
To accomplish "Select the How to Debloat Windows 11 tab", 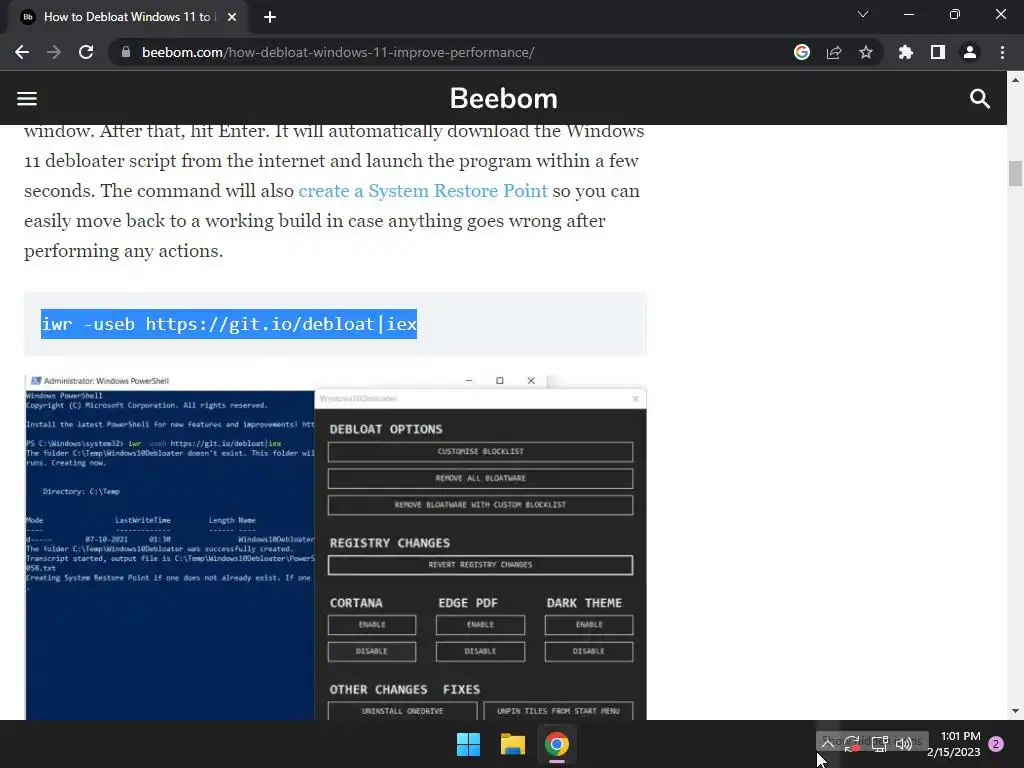I will (128, 17).
